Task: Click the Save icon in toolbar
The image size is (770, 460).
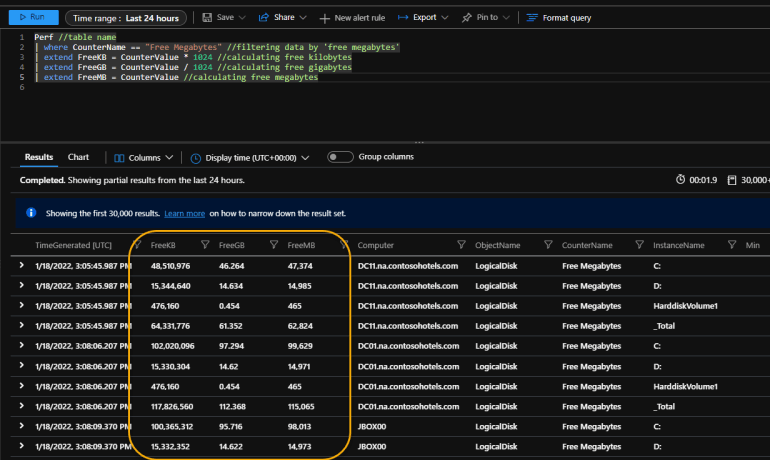Action: pos(206,18)
